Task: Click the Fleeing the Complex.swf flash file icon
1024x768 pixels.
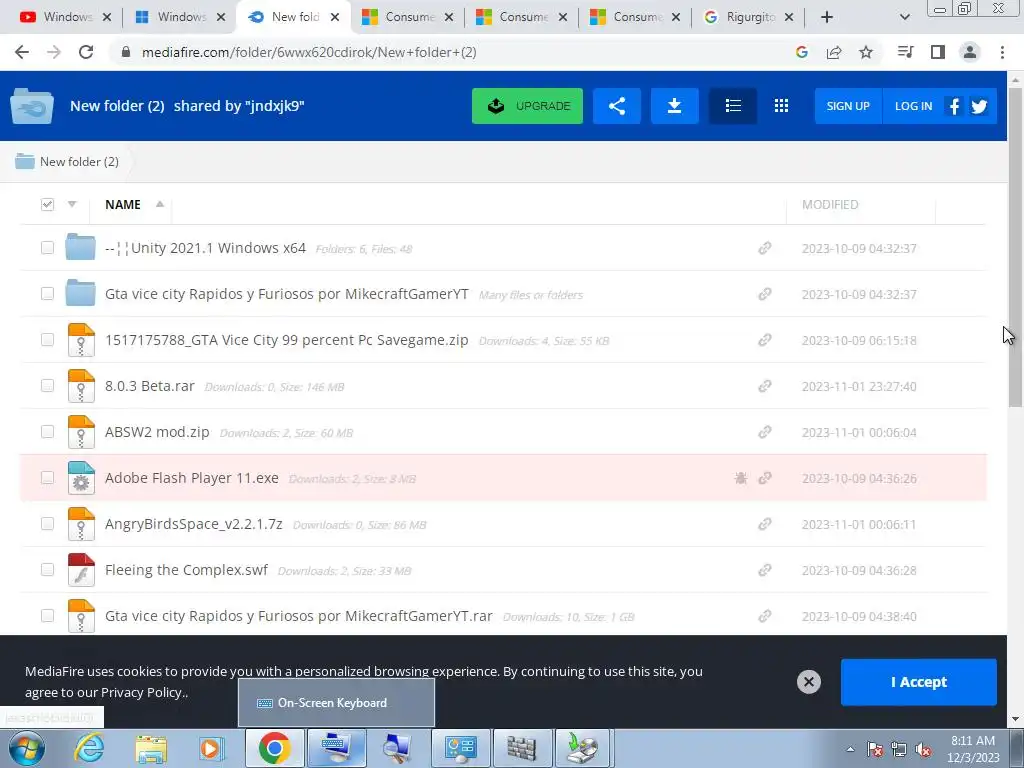Action: pos(81,569)
